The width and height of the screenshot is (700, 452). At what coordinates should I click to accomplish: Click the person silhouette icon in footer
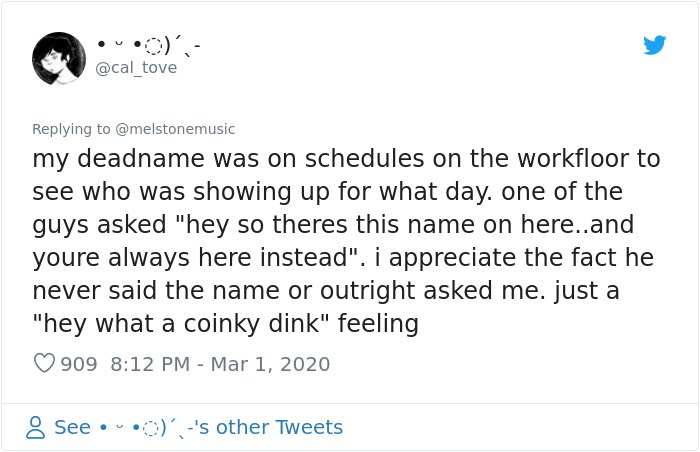pos(35,427)
